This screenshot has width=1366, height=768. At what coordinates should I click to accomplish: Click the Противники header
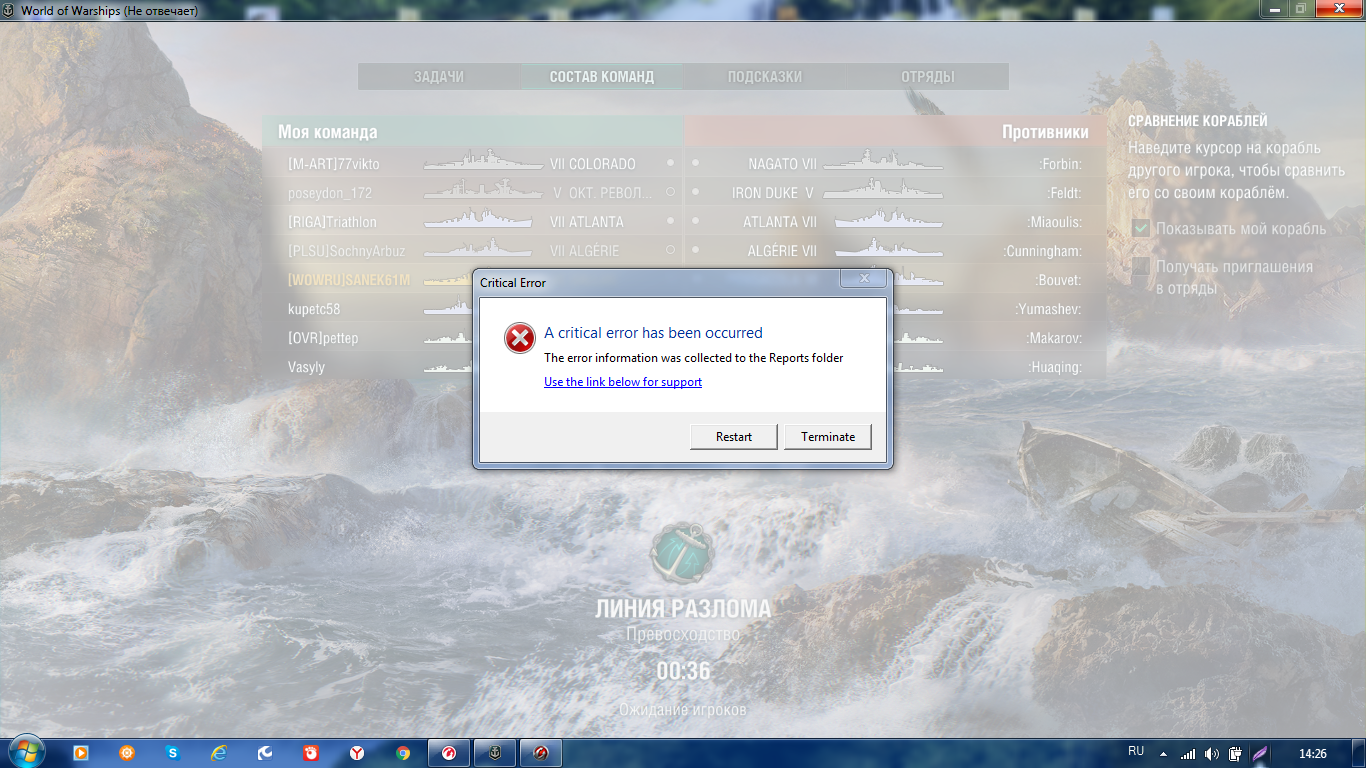pyautogui.click(x=1046, y=132)
